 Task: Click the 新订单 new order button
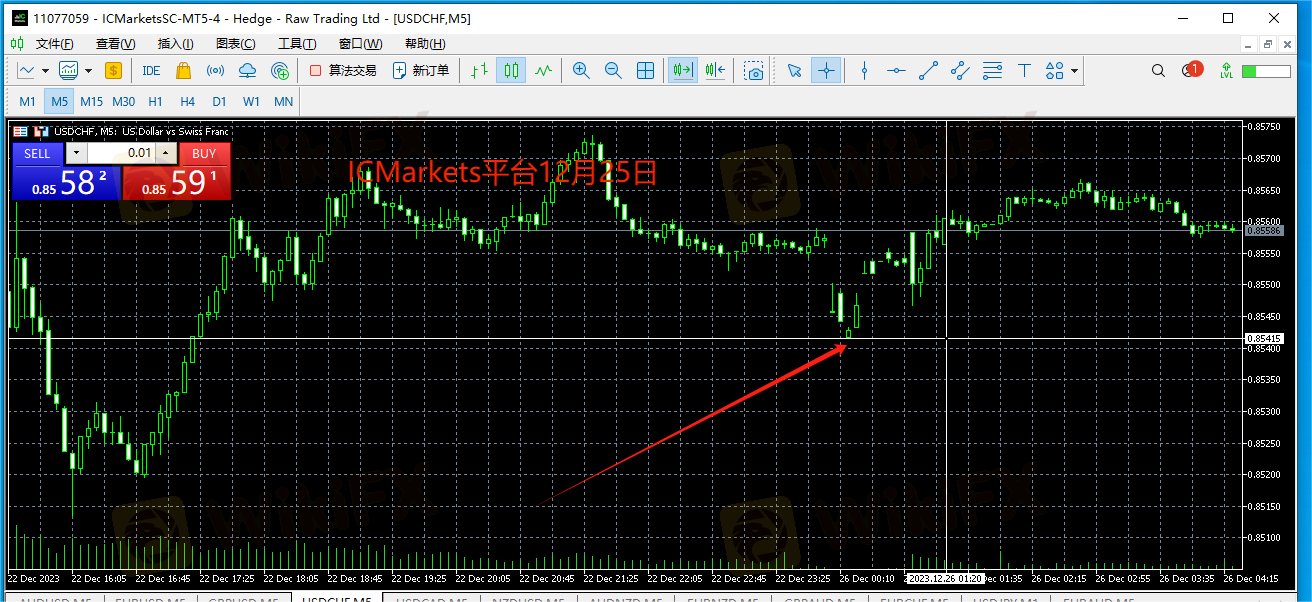click(421, 70)
